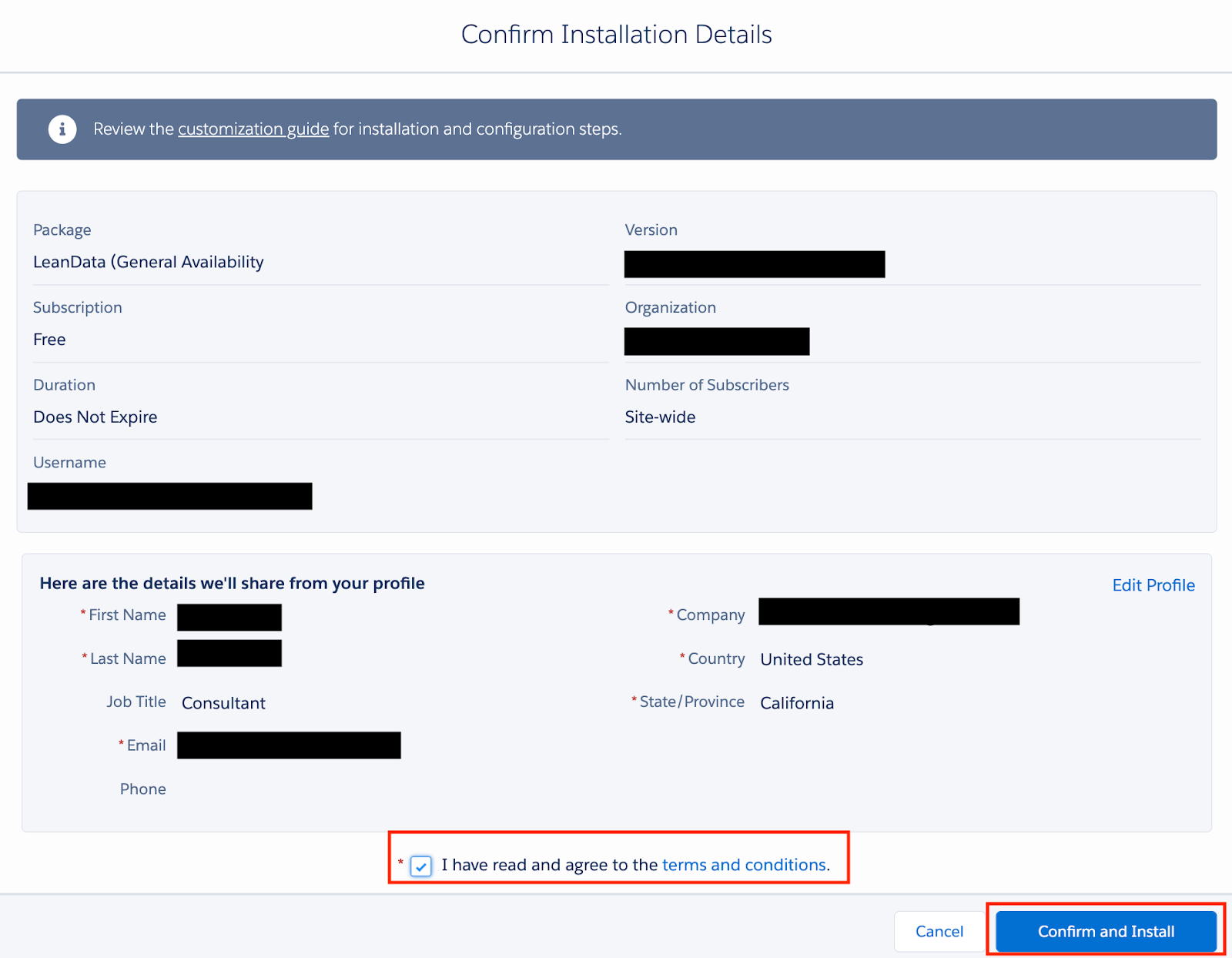Image resolution: width=1232 pixels, height=958 pixels.
Task: Click the redacted Username value
Action: point(169,496)
